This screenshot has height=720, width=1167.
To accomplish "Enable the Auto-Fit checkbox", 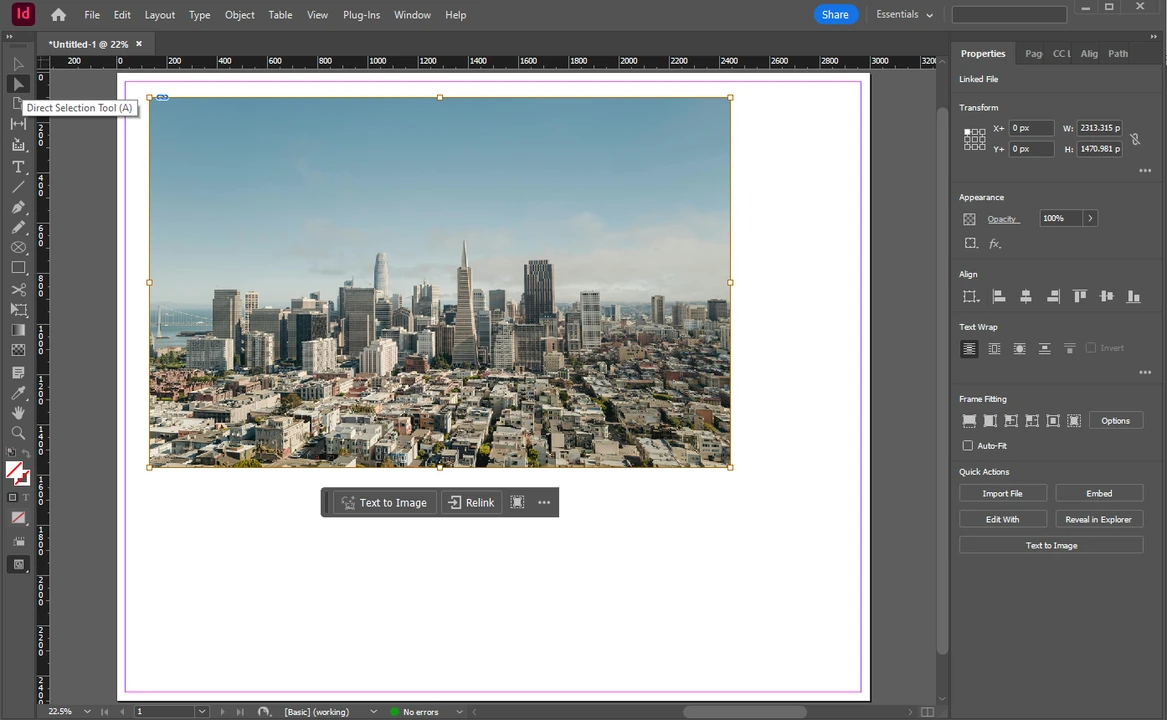I will tap(968, 445).
